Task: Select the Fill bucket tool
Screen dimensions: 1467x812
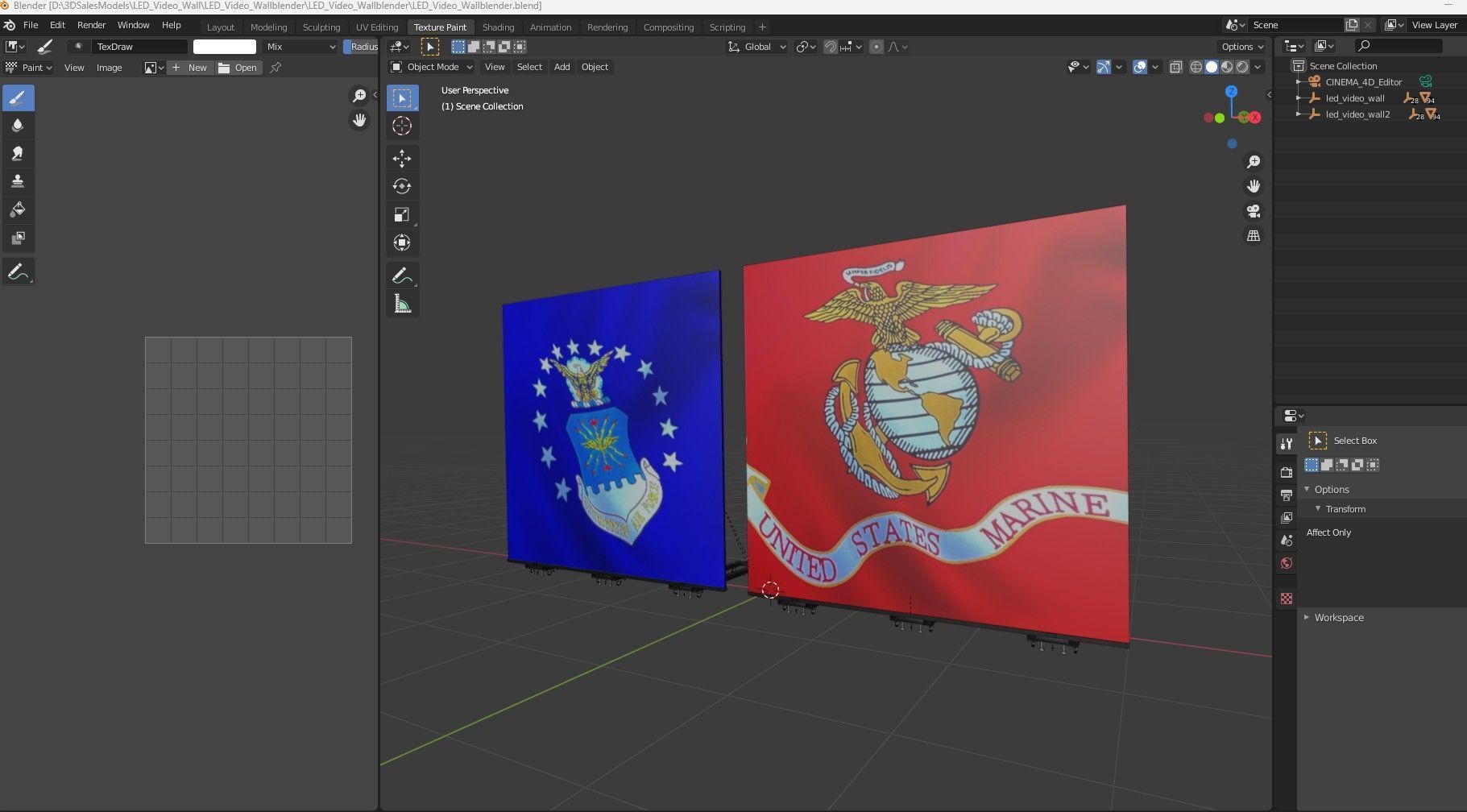Action: pyautogui.click(x=18, y=210)
